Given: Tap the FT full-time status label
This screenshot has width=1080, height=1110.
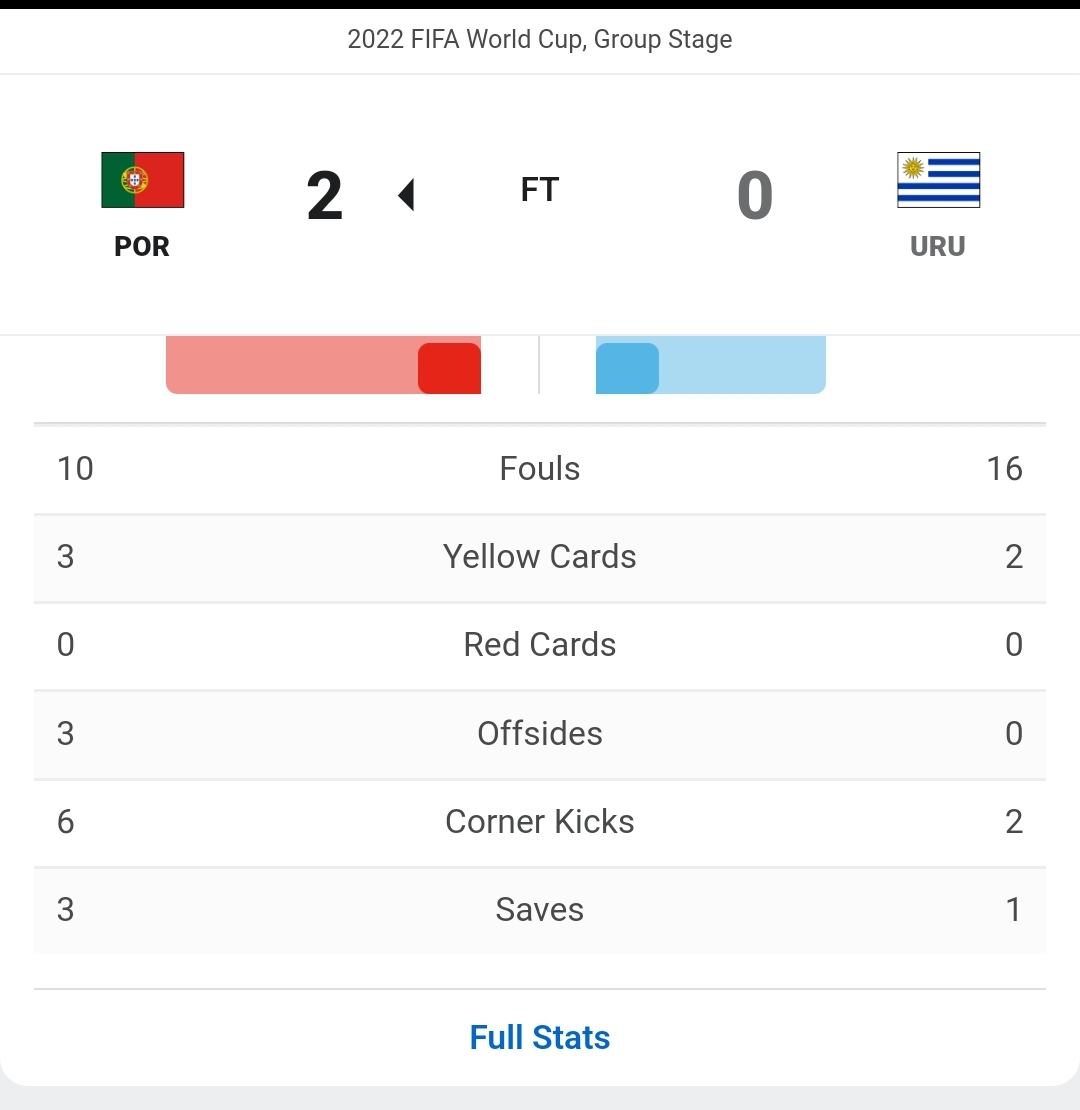Looking at the screenshot, I should coord(540,190).
